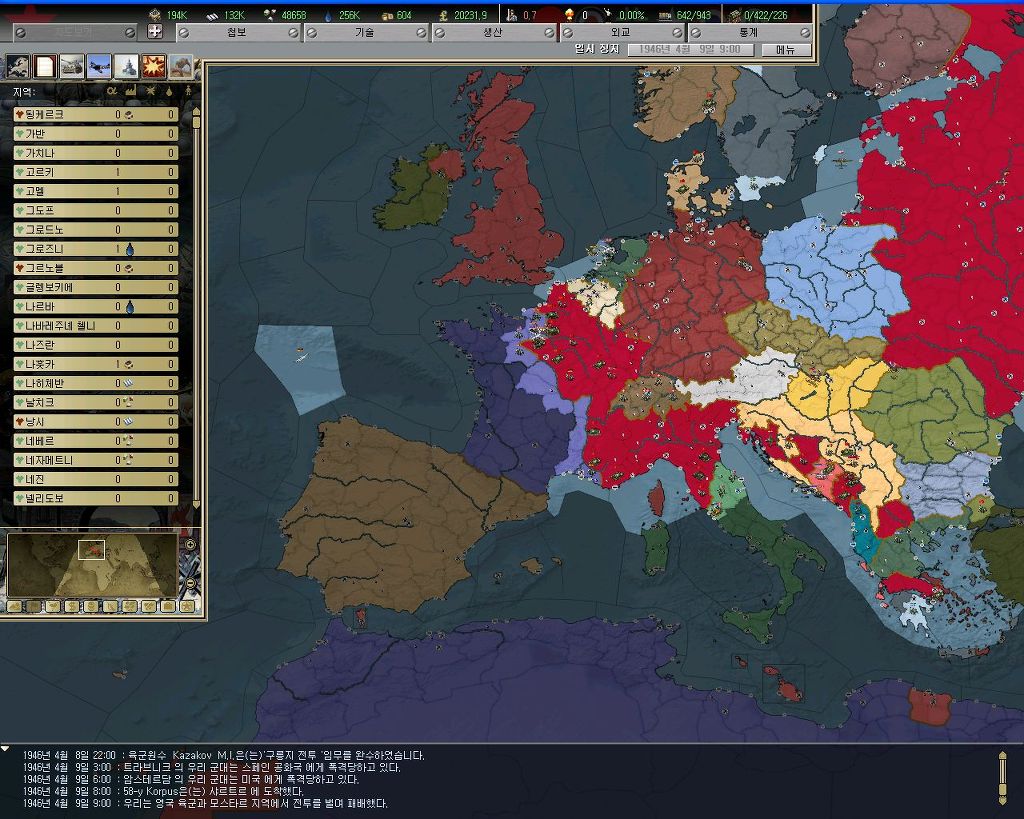Click the 20231,9 money value in top bar
Image resolution: width=1024 pixels, height=819 pixels.
click(x=470, y=15)
